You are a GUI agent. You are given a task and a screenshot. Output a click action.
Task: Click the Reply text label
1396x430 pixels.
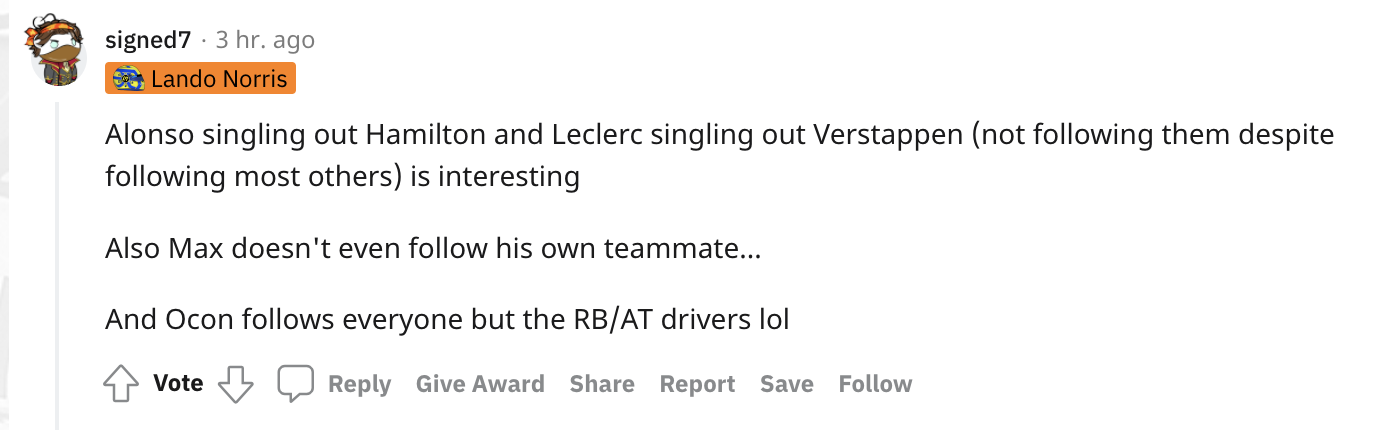(x=359, y=384)
